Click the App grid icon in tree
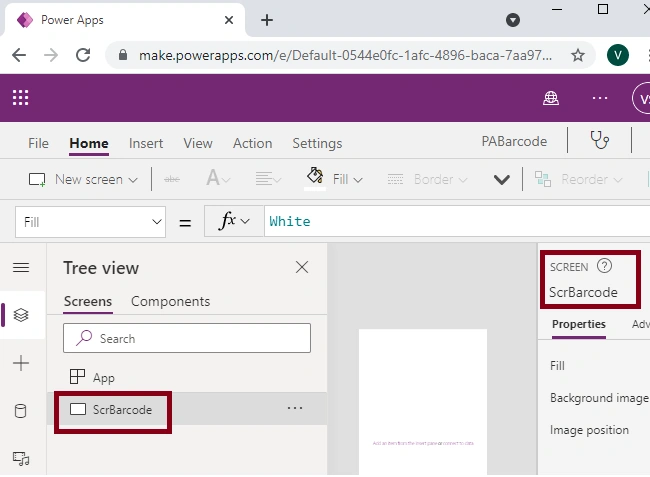The width and height of the screenshot is (650, 477). pyautogui.click(x=77, y=377)
